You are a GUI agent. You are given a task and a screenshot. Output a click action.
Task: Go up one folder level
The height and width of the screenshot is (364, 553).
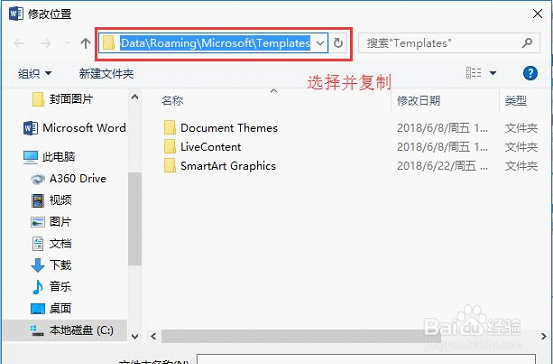(x=85, y=43)
